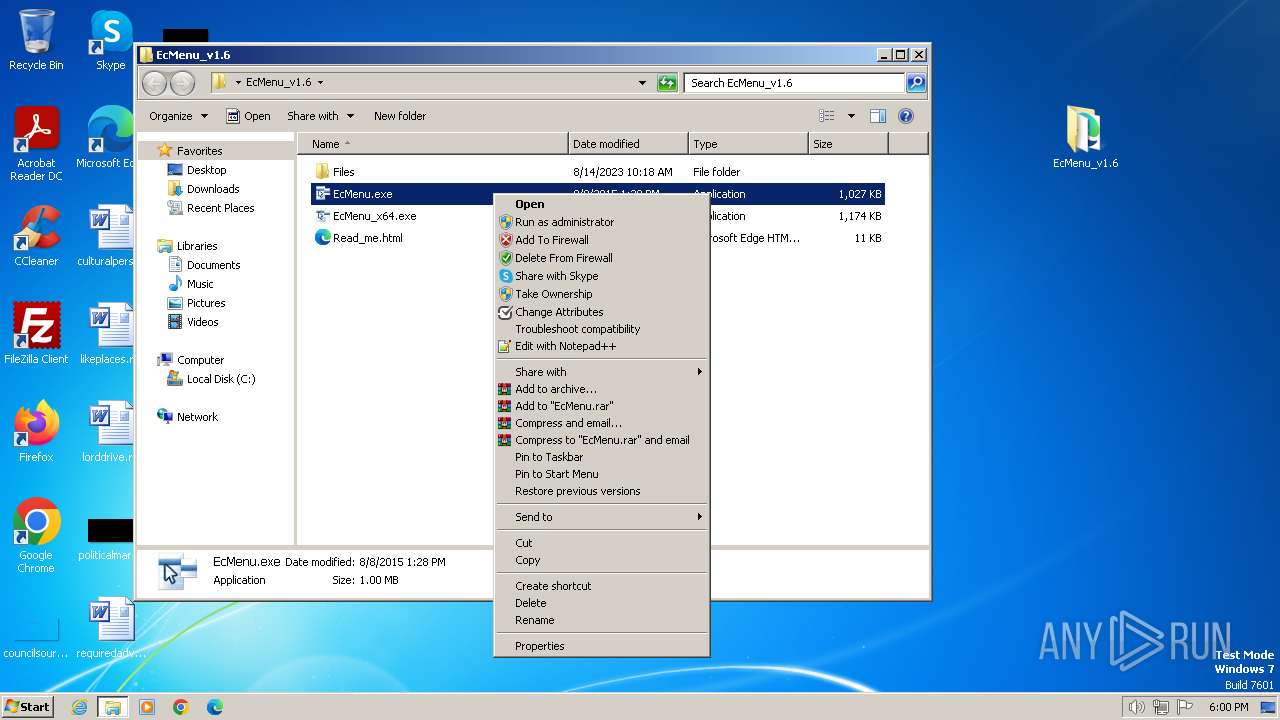Open Windows Media Player taskbar icon
Viewport: 1280px width, 720px height.
(147, 707)
